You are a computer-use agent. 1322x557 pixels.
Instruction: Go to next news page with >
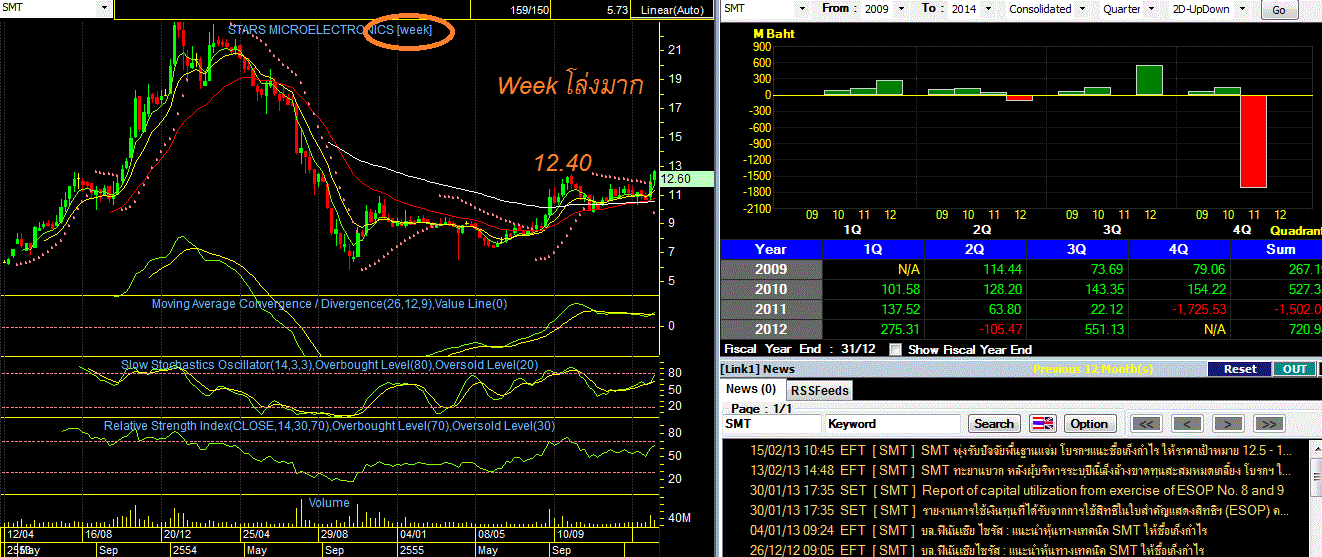[1228, 423]
